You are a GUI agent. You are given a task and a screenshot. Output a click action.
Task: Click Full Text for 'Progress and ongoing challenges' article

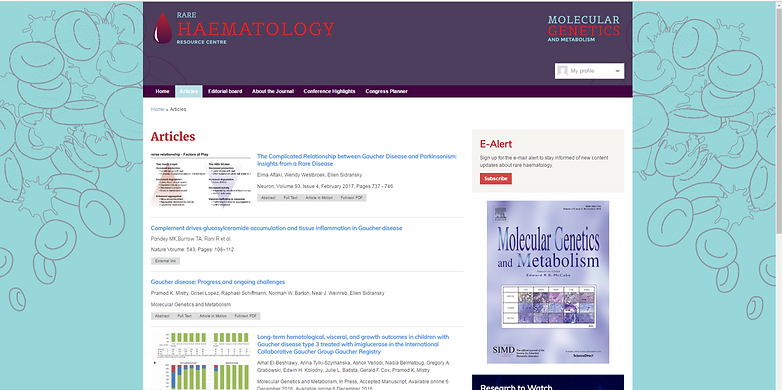tap(185, 316)
